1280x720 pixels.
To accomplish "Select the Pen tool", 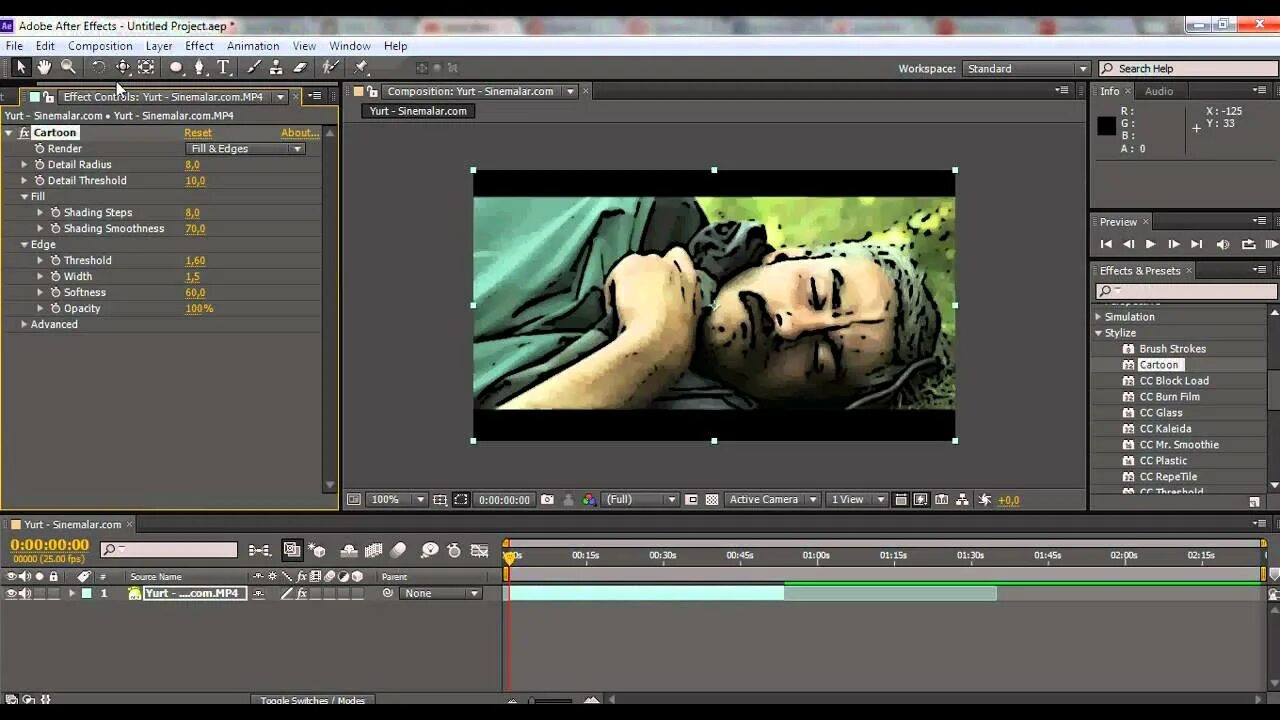I will (199, 67).
